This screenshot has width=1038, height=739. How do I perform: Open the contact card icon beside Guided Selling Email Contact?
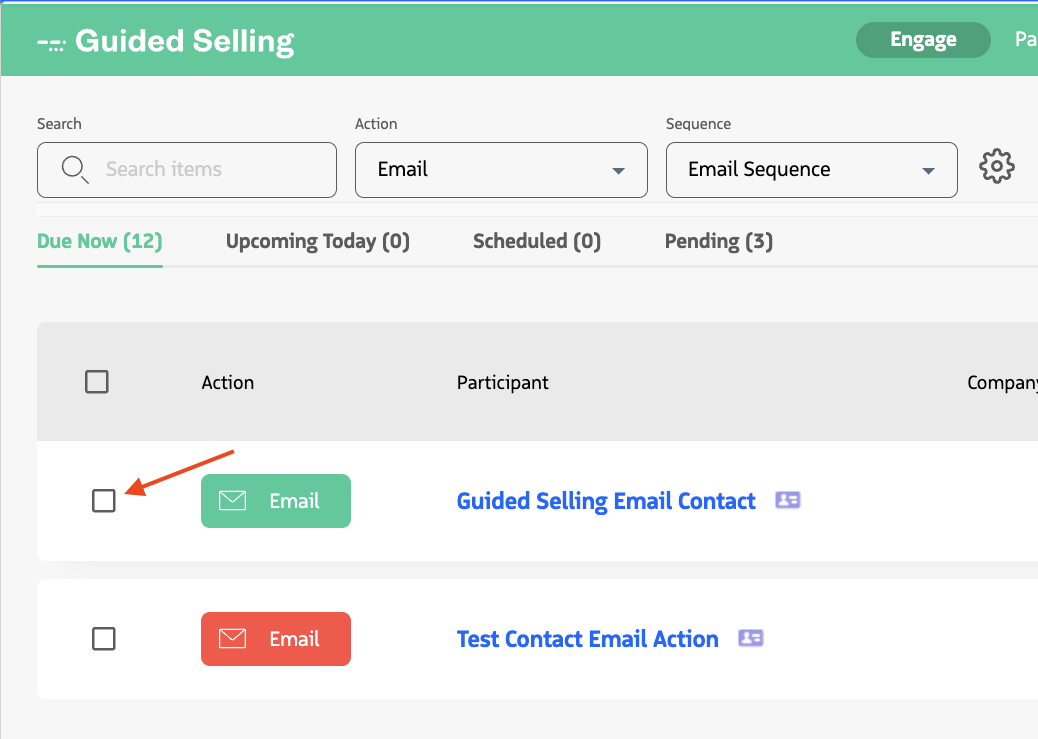pos(788,500)
